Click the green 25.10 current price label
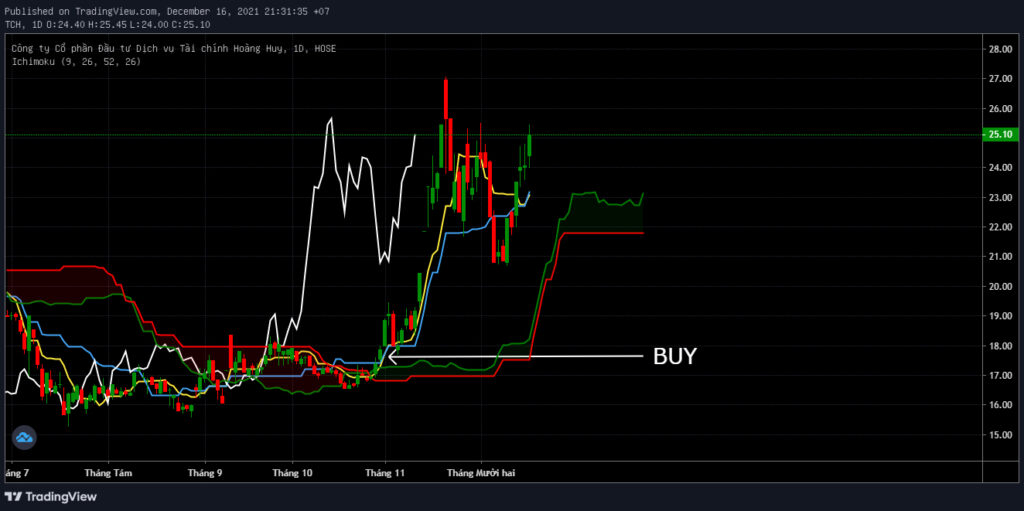This screenshot has height=511, width=1024. click(1000, 135)
